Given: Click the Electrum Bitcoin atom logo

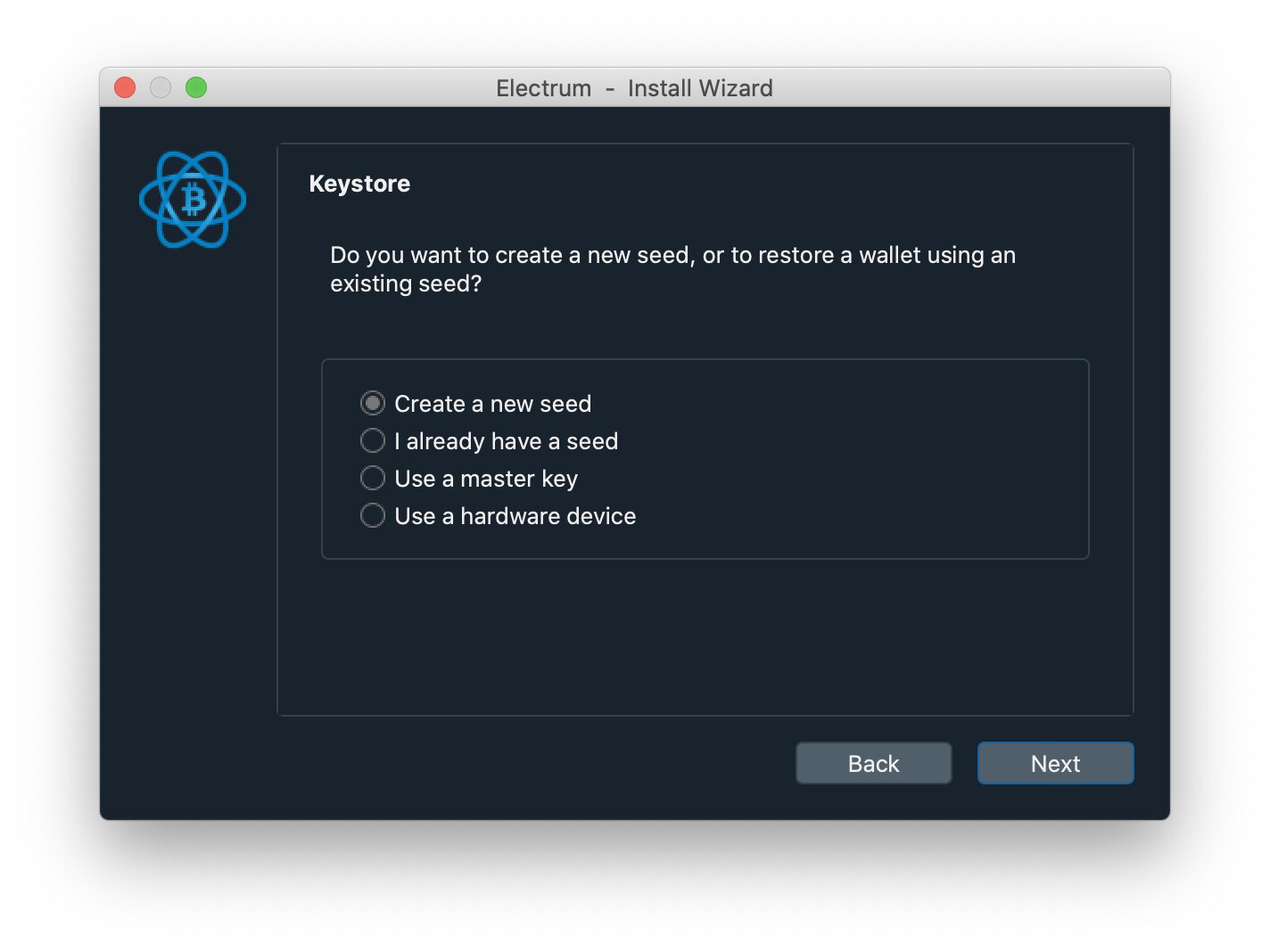Looking at the screenshot, I should click(193, 200).
